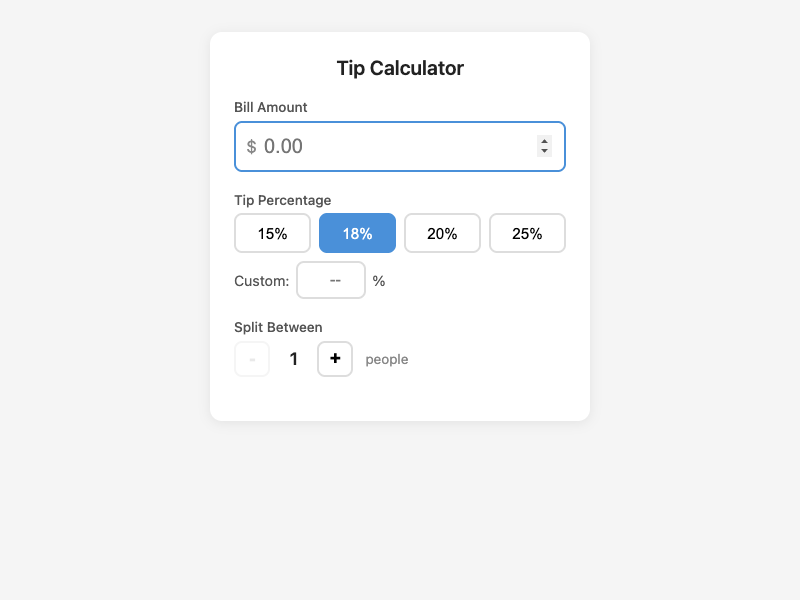The image size is (800, 600).
Task: Click the Custom label
Action: [x=261, y=281]
